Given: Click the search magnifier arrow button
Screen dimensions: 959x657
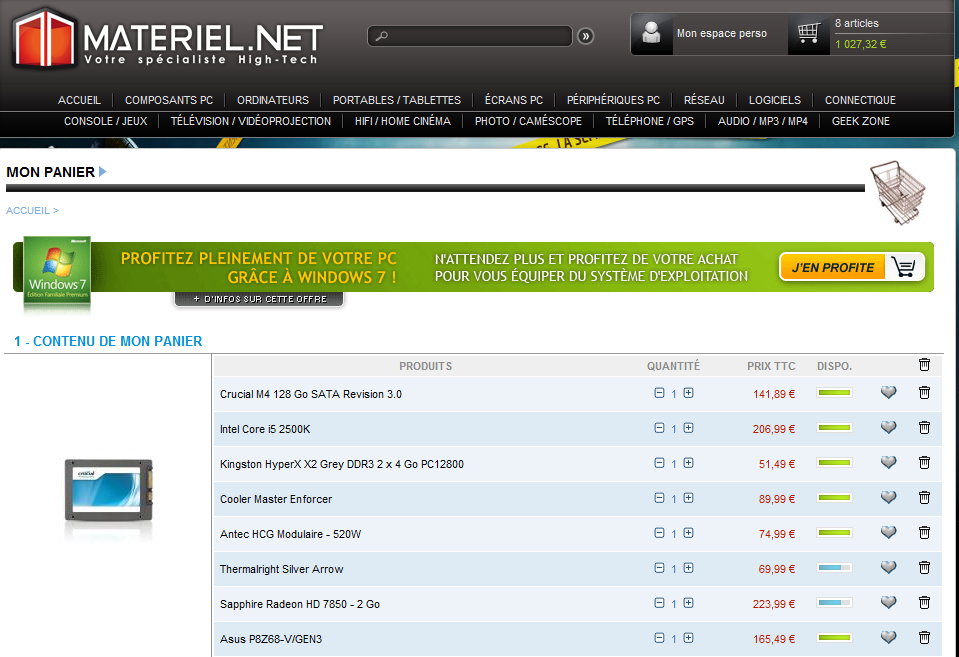Looking at the screenshot, I should tap(585, 37).
